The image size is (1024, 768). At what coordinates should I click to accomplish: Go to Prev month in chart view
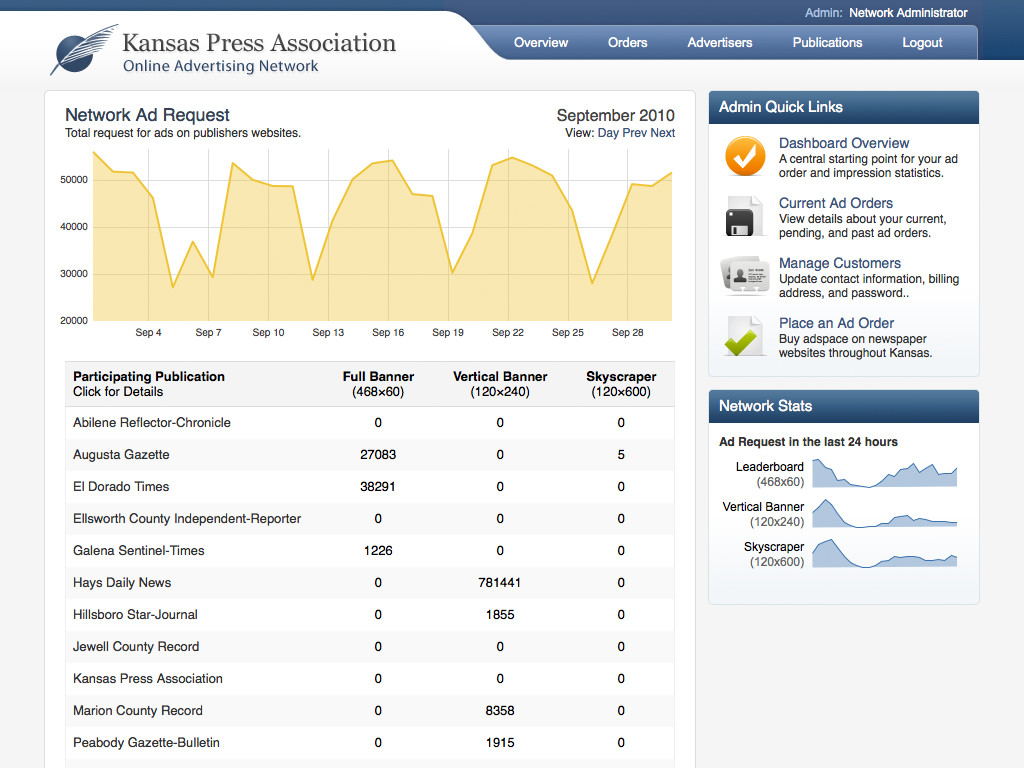coord(634,133)
